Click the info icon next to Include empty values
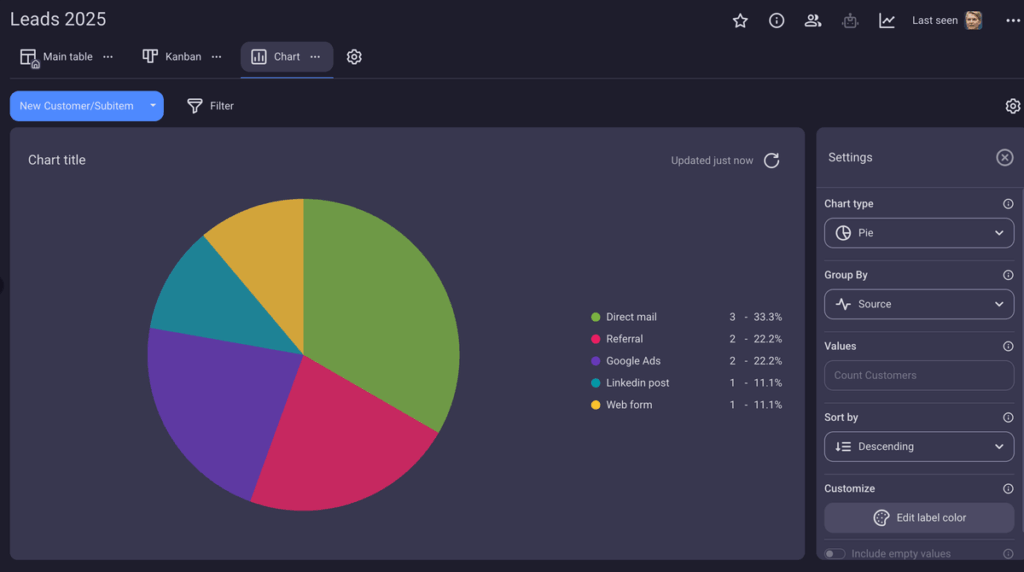 point(1008,554)
